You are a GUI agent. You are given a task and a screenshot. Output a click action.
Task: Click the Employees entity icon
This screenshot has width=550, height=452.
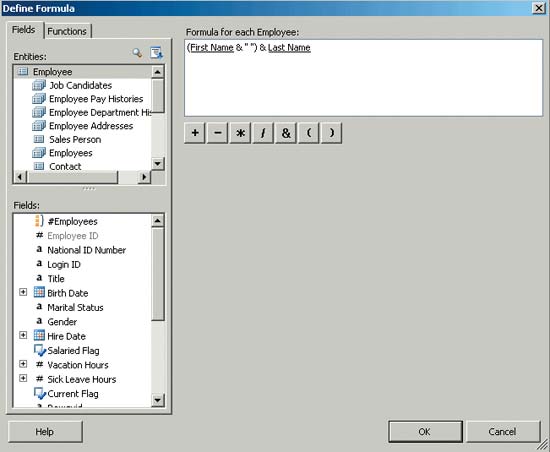tap(39, 153)
